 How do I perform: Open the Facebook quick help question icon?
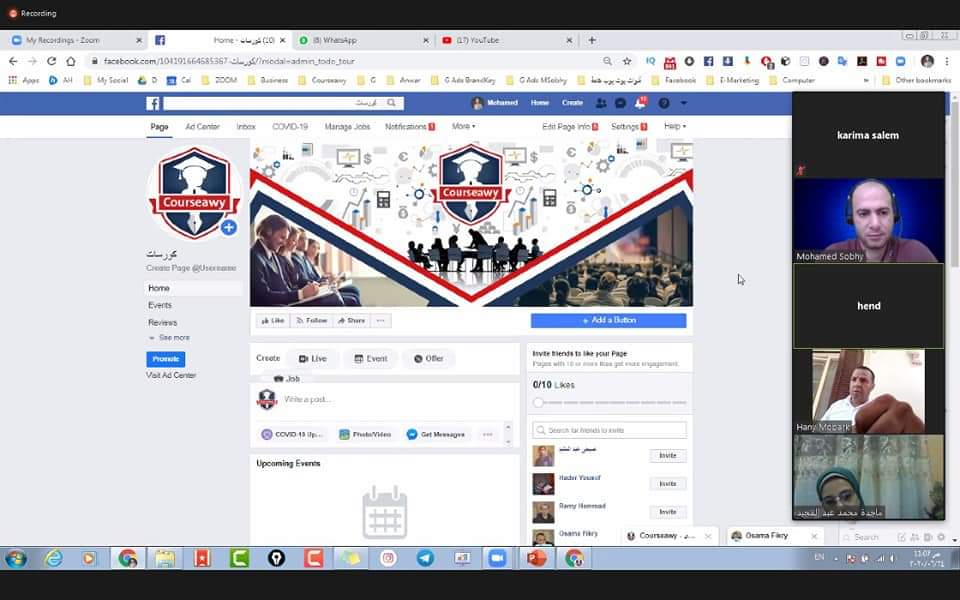point(664,103)
